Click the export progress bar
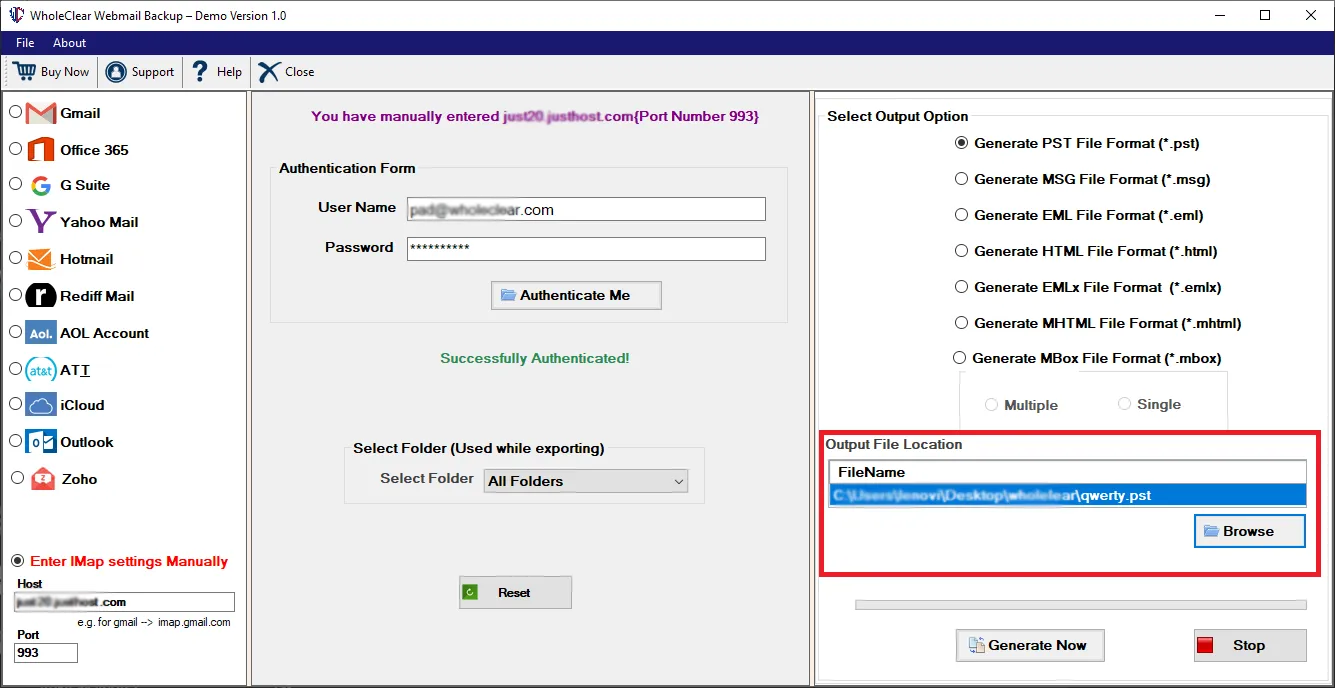 (x=1081, y=605)
